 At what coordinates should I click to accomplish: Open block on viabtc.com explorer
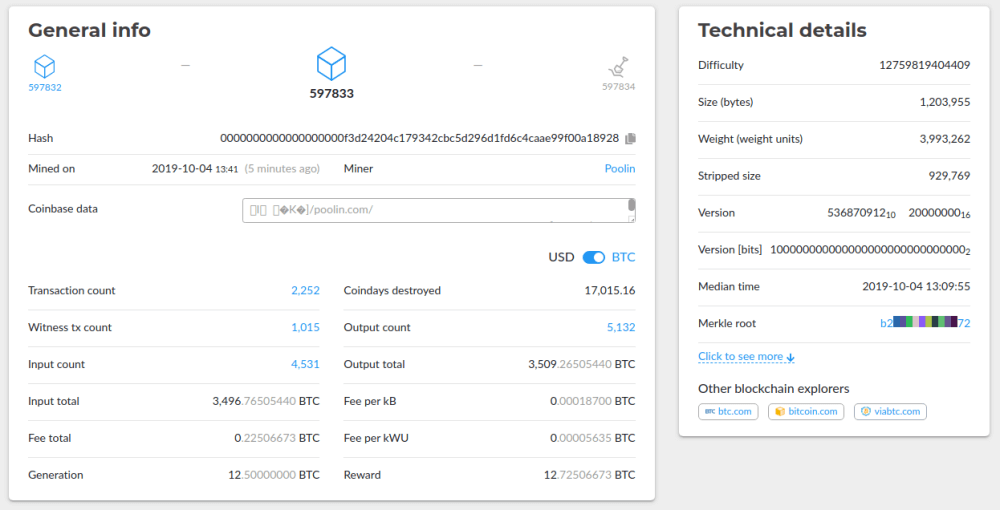click(890, 411)
